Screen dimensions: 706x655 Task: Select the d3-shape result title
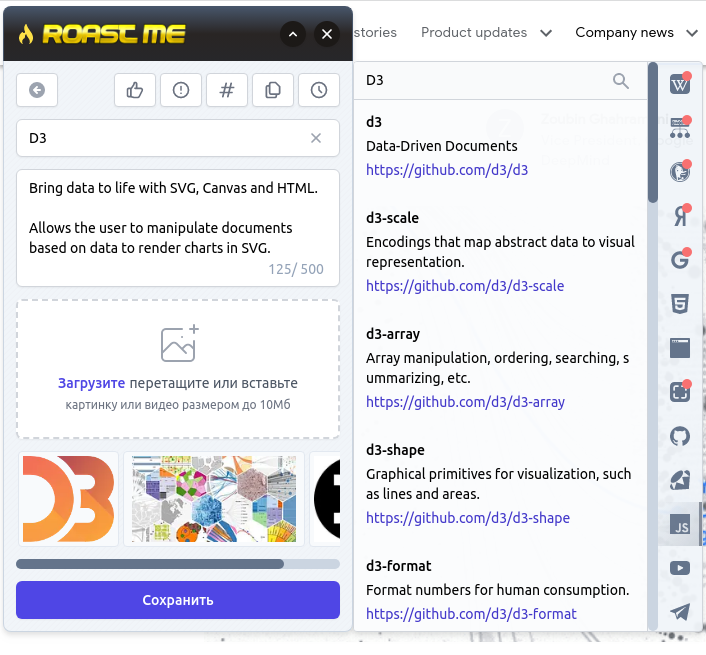(395, 450)
